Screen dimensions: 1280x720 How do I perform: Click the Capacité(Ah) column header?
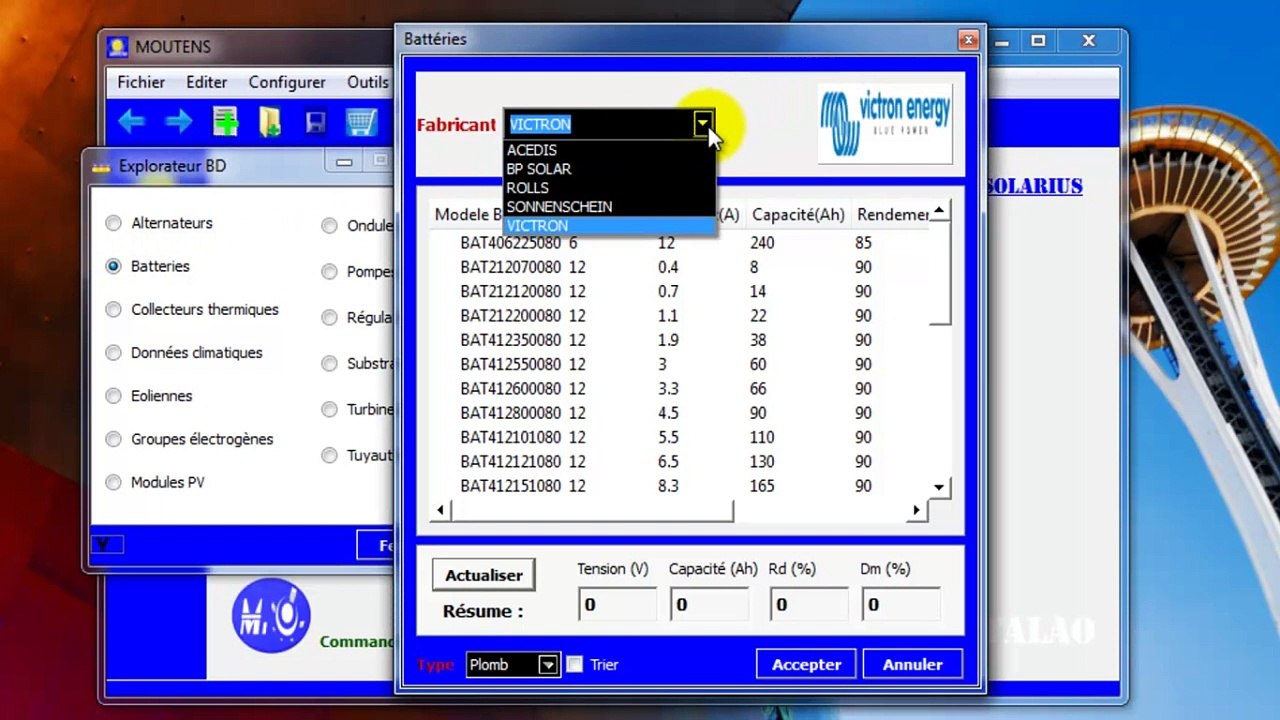pyautogui.click(x=798, y=215)
